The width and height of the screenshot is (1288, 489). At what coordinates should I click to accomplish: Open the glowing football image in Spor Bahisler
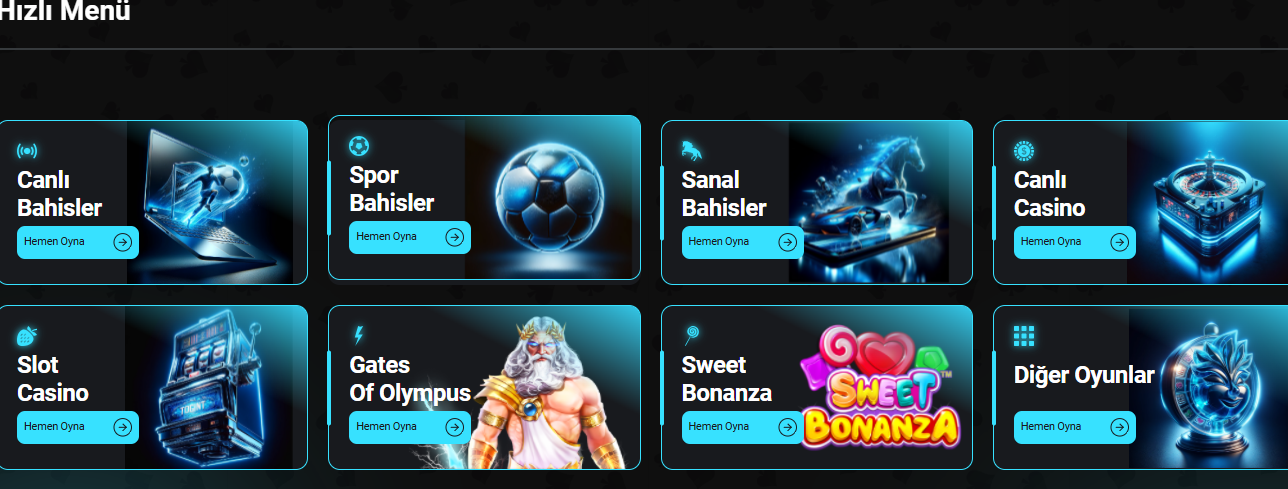click(x=550, y=194)
